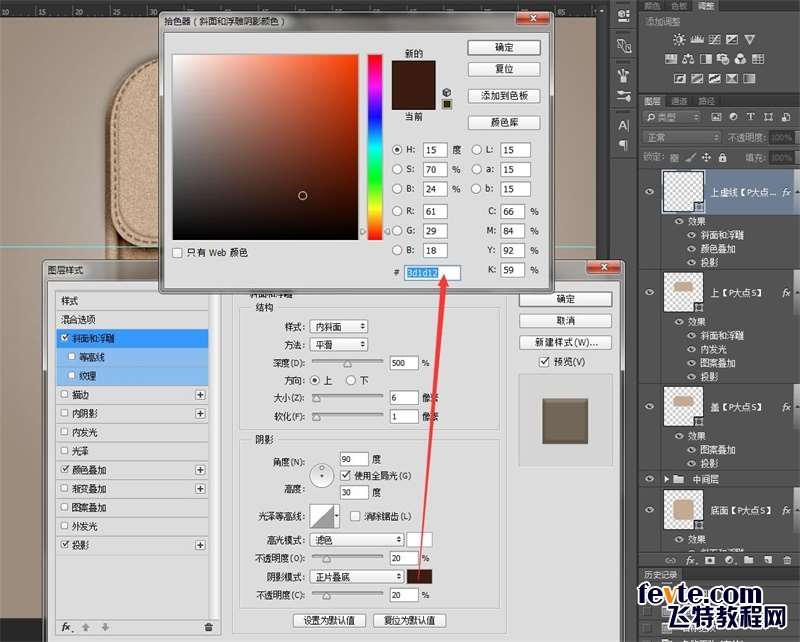Add a Vibrance adjustment (triangle icon)
The image size is (800, 642).
coord(749,39)
